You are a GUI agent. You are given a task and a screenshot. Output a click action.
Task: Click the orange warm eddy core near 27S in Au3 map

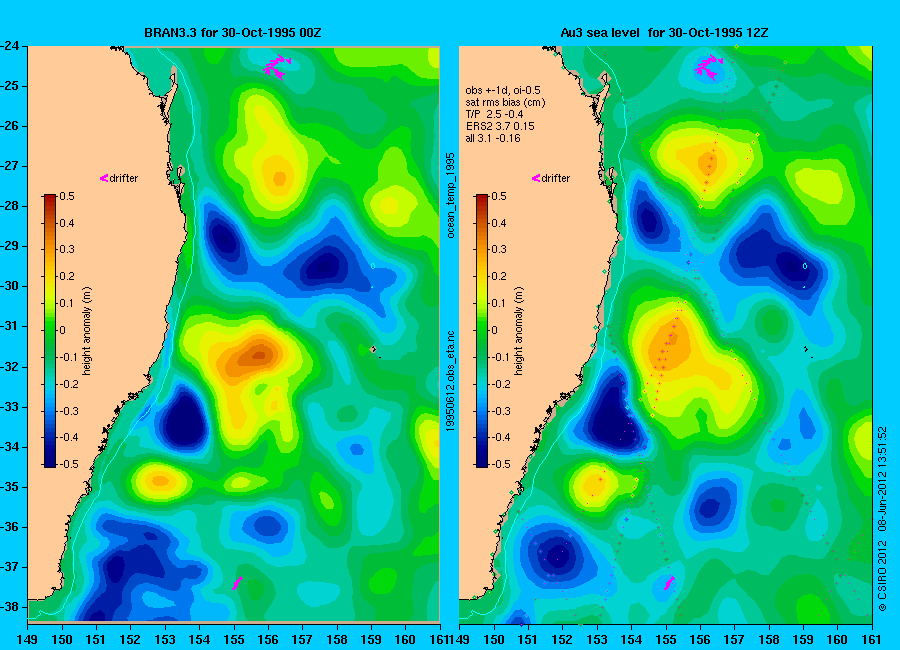(708, 163)
